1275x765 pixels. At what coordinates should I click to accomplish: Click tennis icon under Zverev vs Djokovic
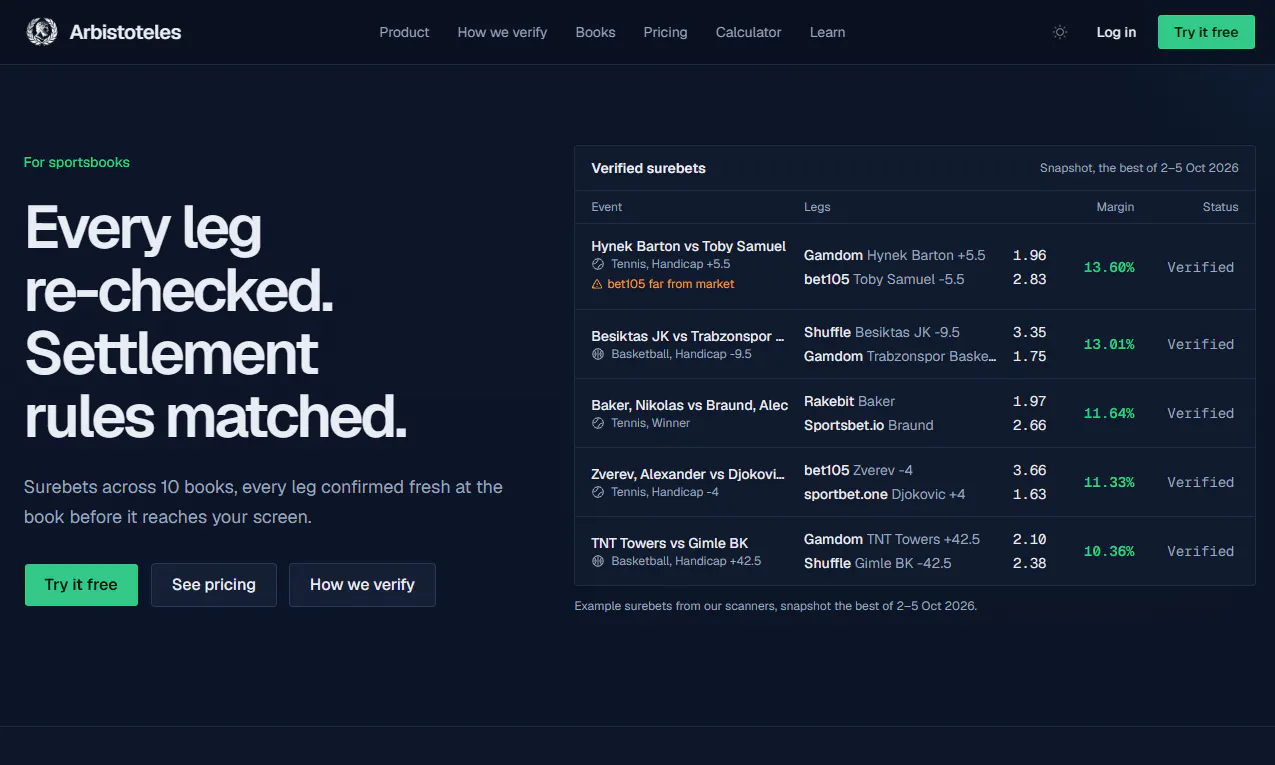598,492
